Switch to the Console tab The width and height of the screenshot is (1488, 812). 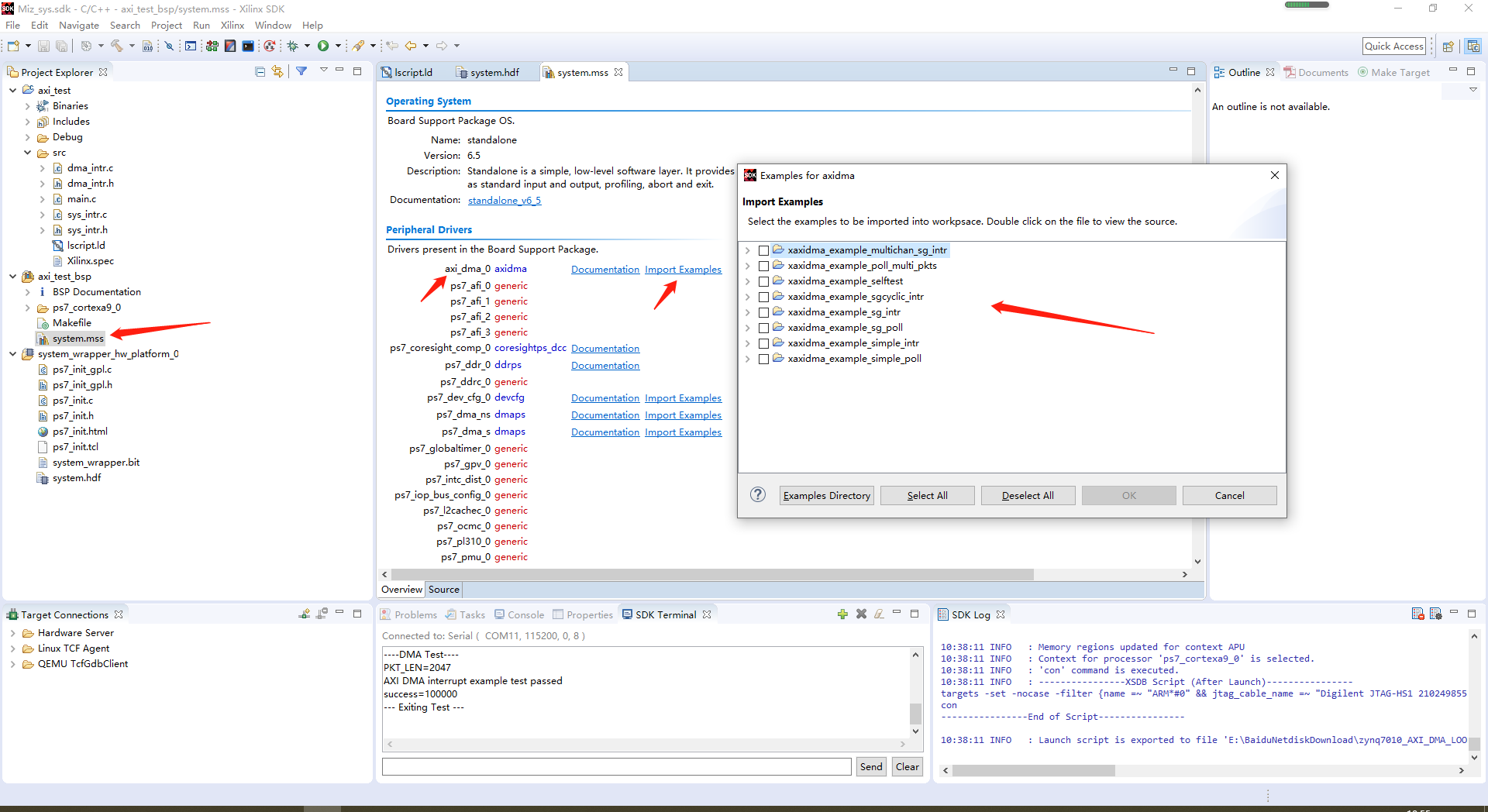pyautogui.click(x=519, y=614)
